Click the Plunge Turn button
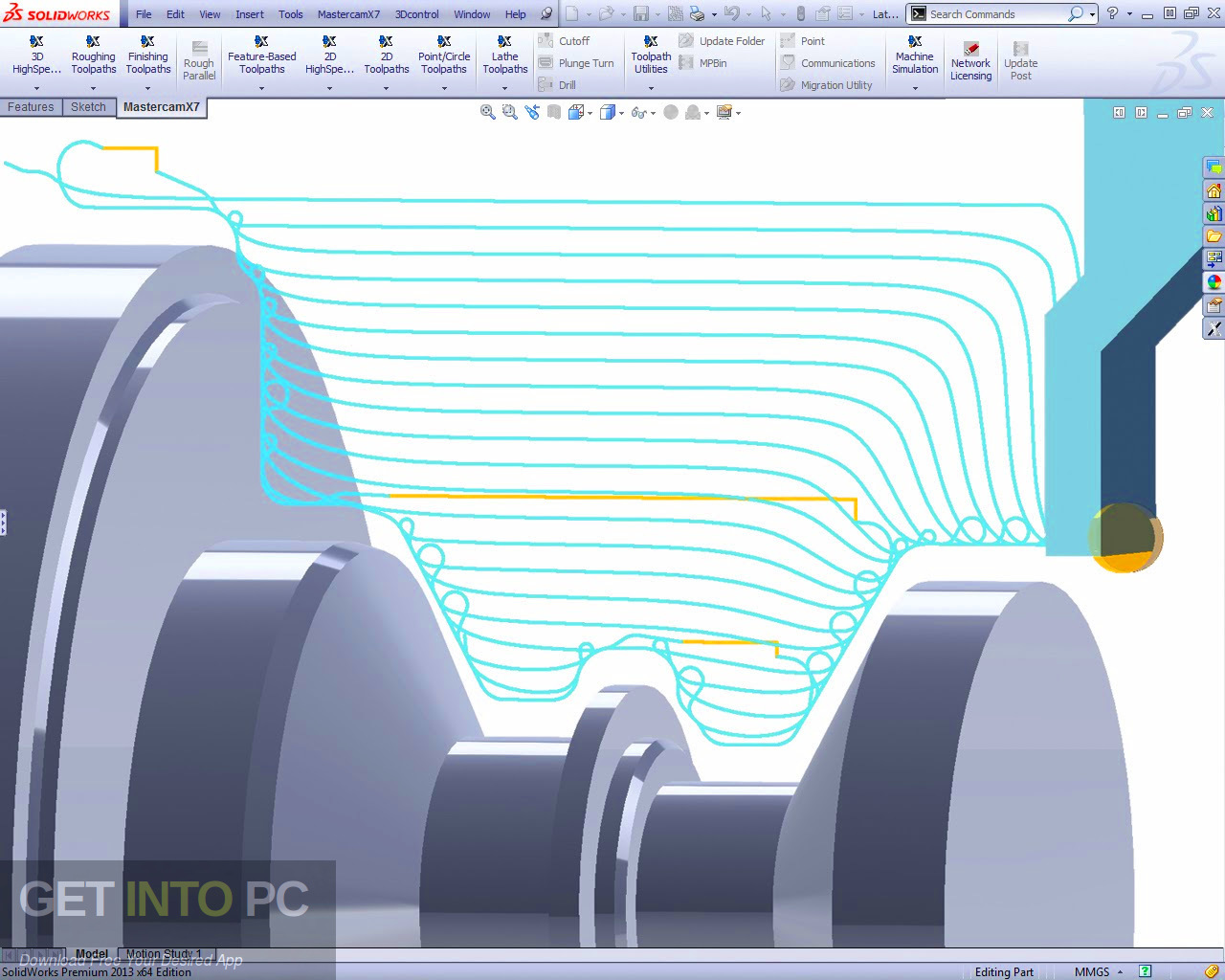 pos(576,63)
